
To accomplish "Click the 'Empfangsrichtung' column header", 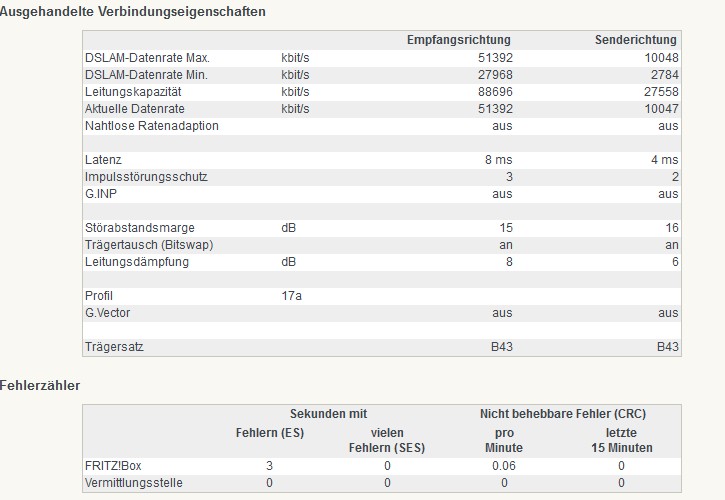I will tap(459, 40).
